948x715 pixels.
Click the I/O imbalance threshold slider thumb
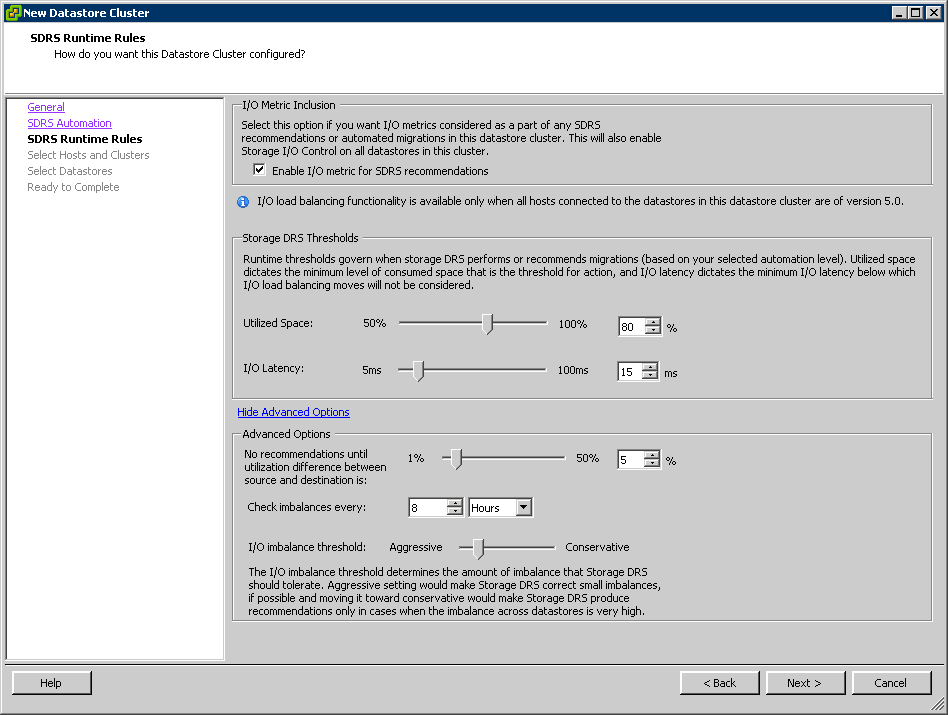pos(478,548)
